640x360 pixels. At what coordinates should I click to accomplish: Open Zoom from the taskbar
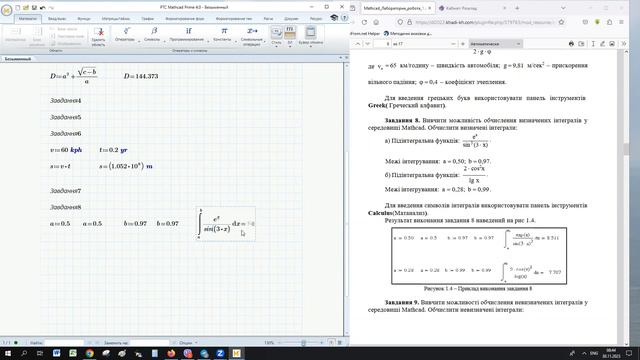(220, 353)
